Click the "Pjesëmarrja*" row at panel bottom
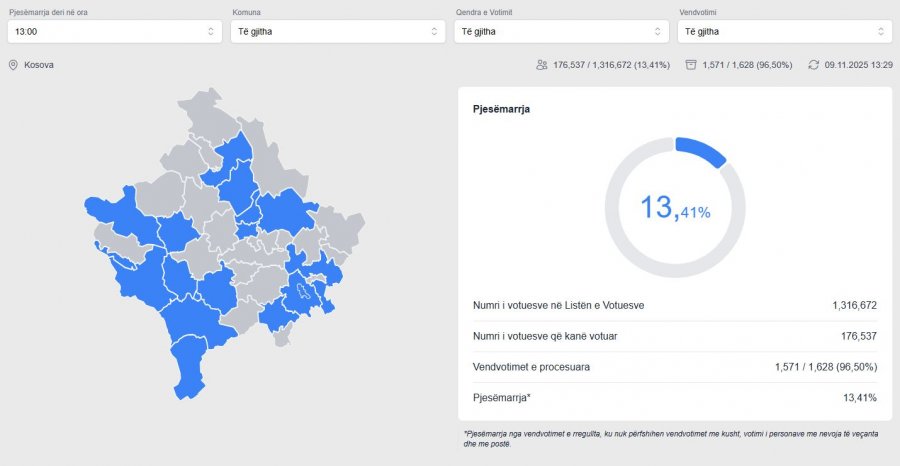This screenshot has height=466, width=900. [x=502, y=398]
